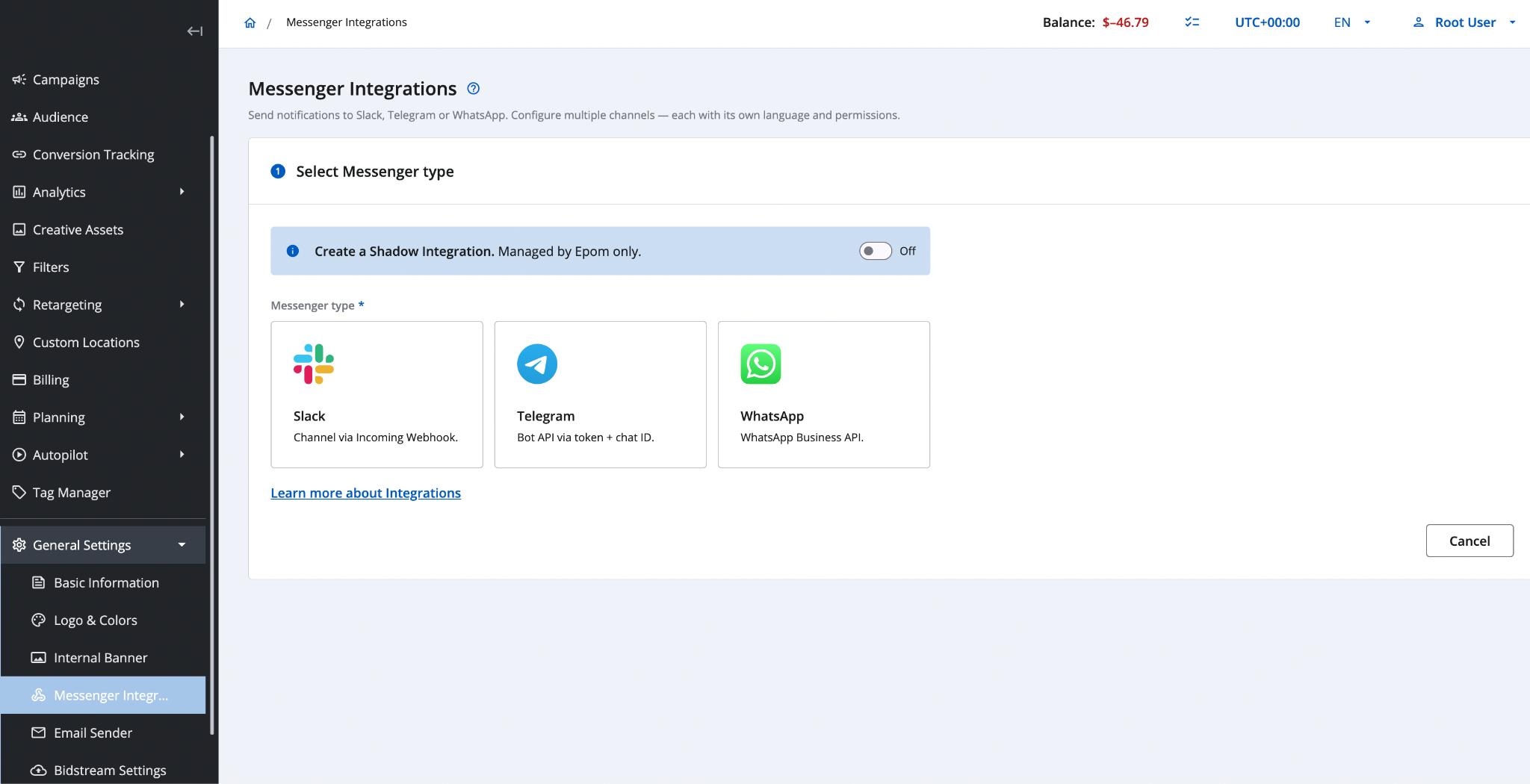Open Learn more about Integrations link
The width and height of the screenshot is (1530, 784).
pos(365,493)
